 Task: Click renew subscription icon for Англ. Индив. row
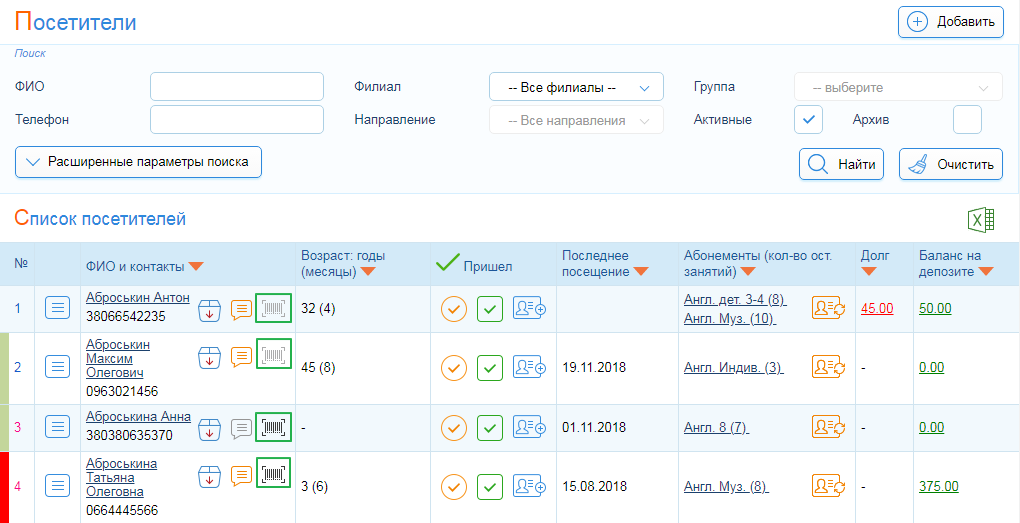(828, 368)
